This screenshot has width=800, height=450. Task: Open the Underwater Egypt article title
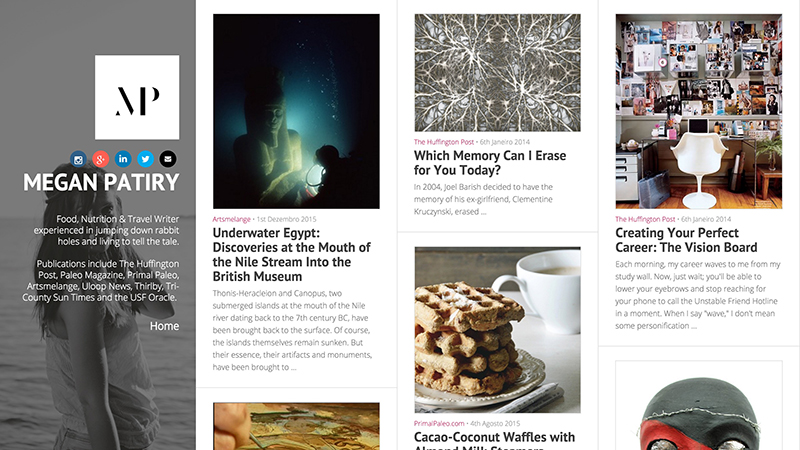pos(291,255)
